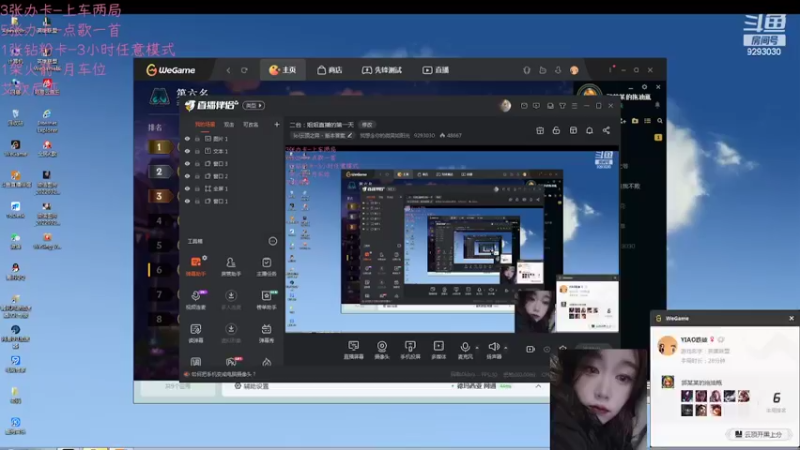Open the WeGame 主页 tab
This screenshot has width=800, height=450.
tap(283, 70)
